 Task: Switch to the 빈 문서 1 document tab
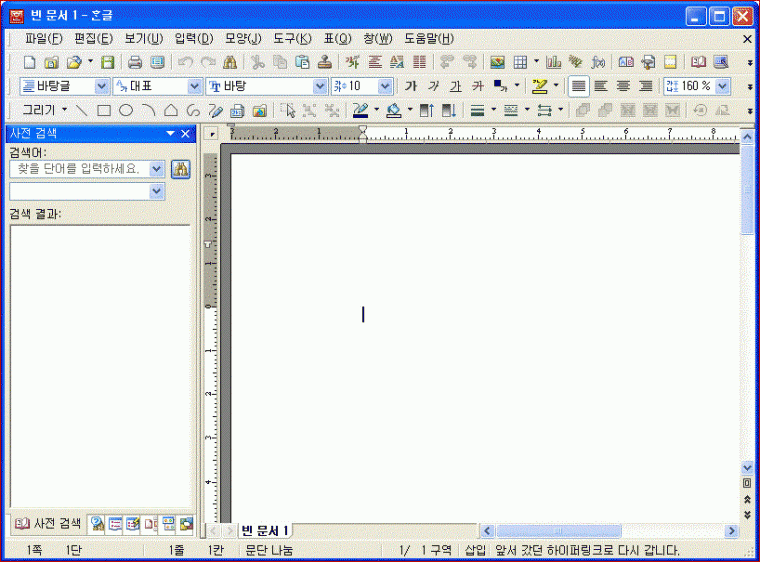pos(265,530)
